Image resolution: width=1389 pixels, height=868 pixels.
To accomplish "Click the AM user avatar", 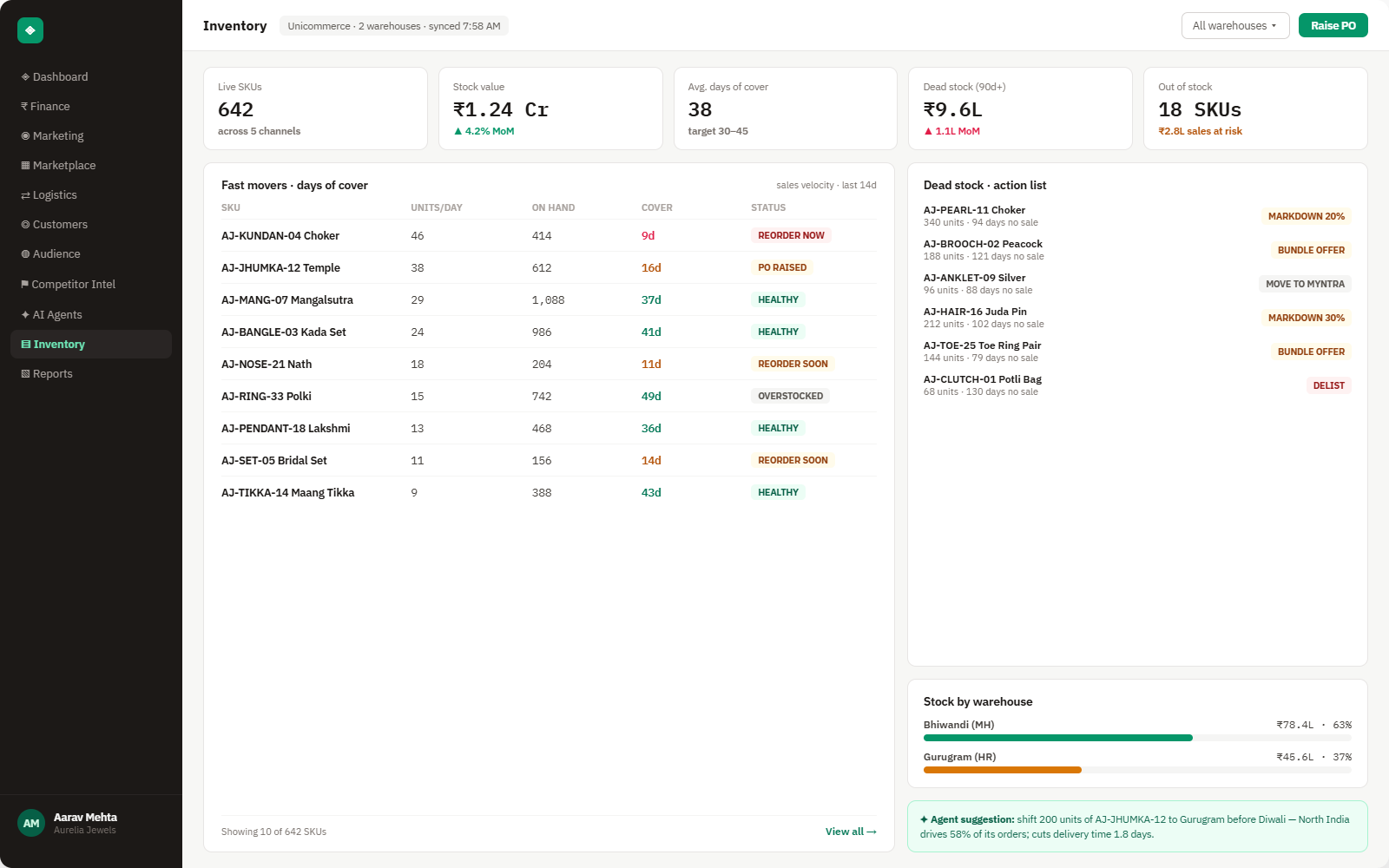I will [31, 823].
